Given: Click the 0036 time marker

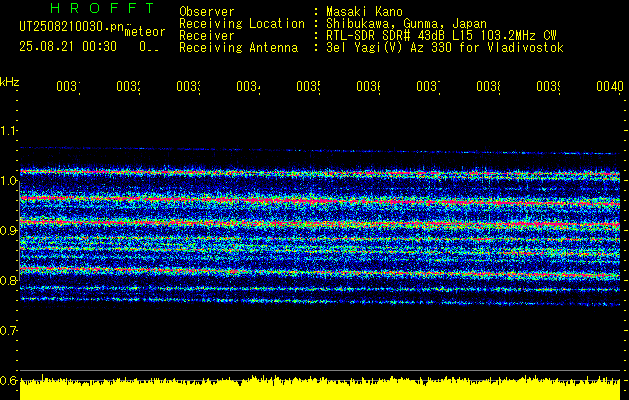Looking at the screenshot, I should (368, 87).
